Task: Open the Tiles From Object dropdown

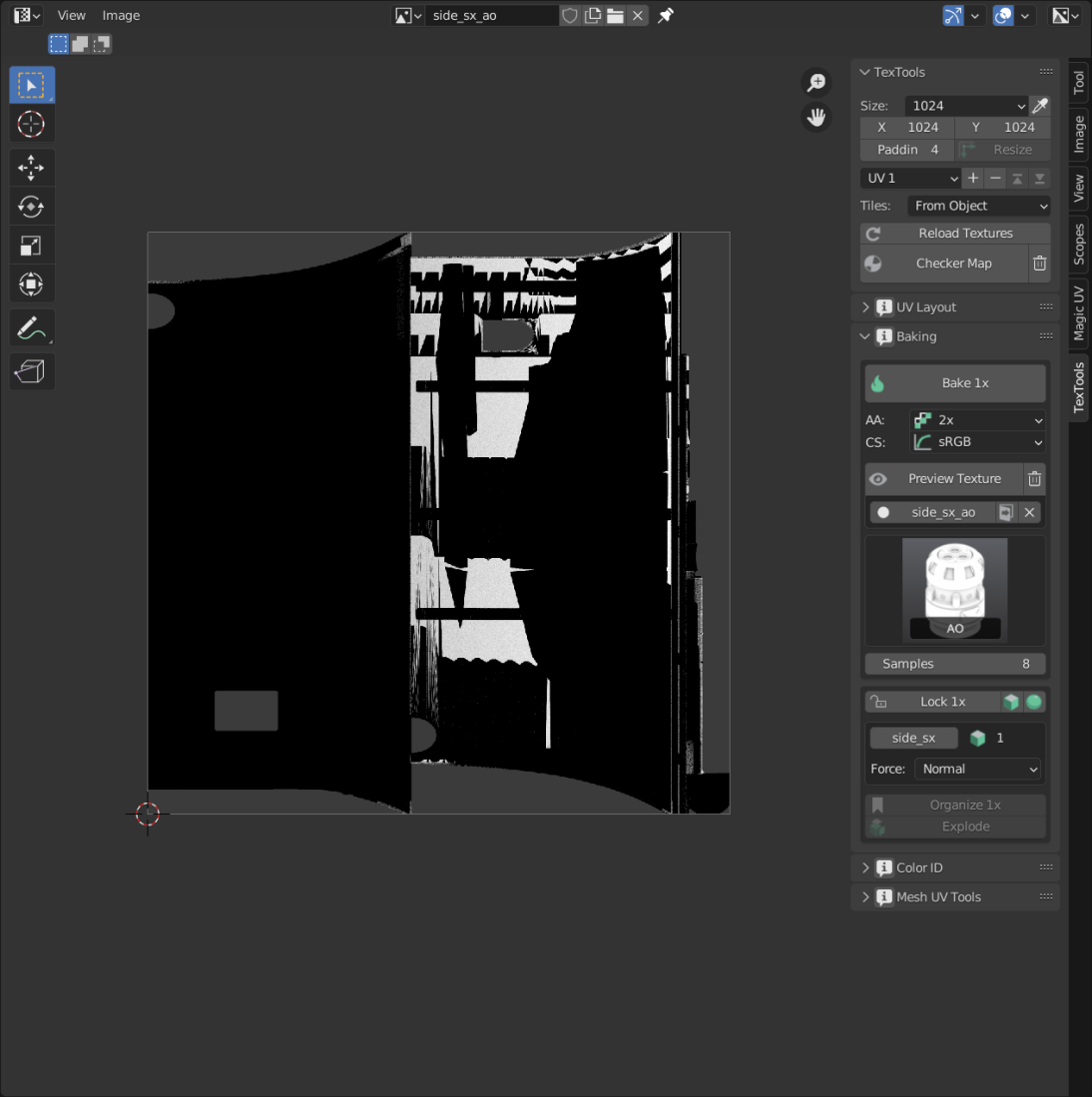Action: coord(978,206)
